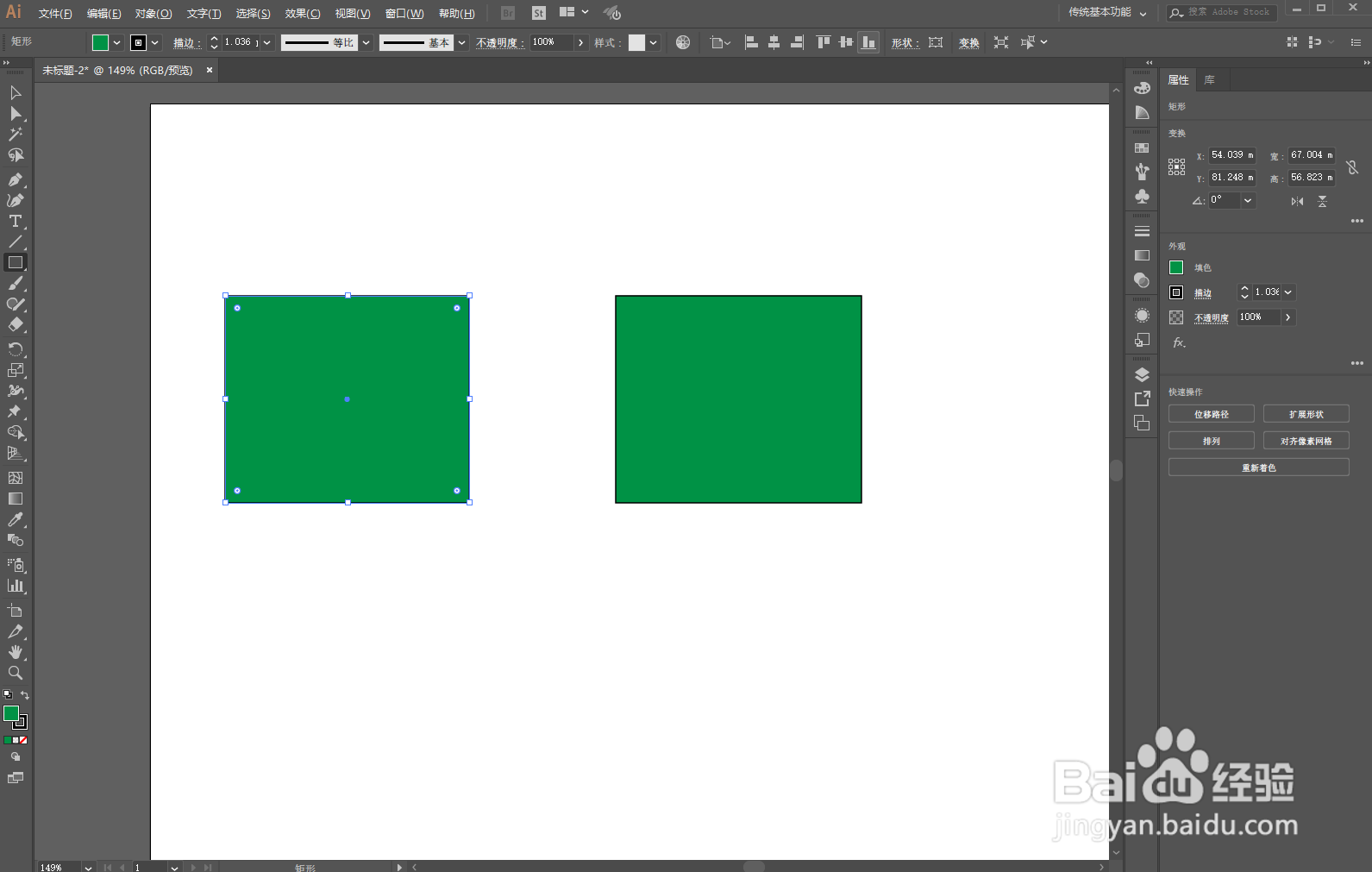Select the Eyedropper tool
1372x872 pixels.
point(16,519)
